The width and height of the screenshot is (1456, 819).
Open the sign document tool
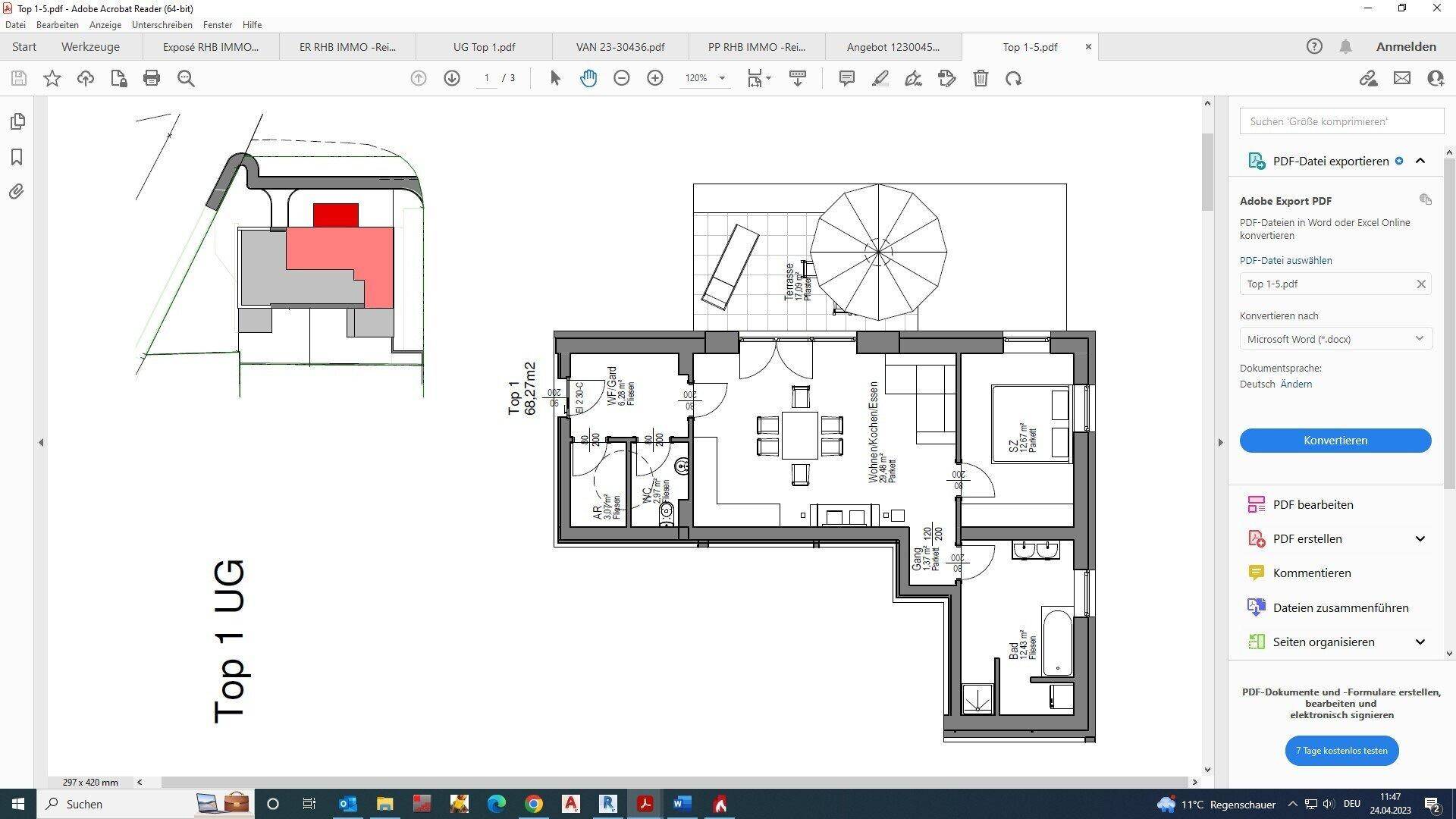pyautogui.click(x=914, y=78)
